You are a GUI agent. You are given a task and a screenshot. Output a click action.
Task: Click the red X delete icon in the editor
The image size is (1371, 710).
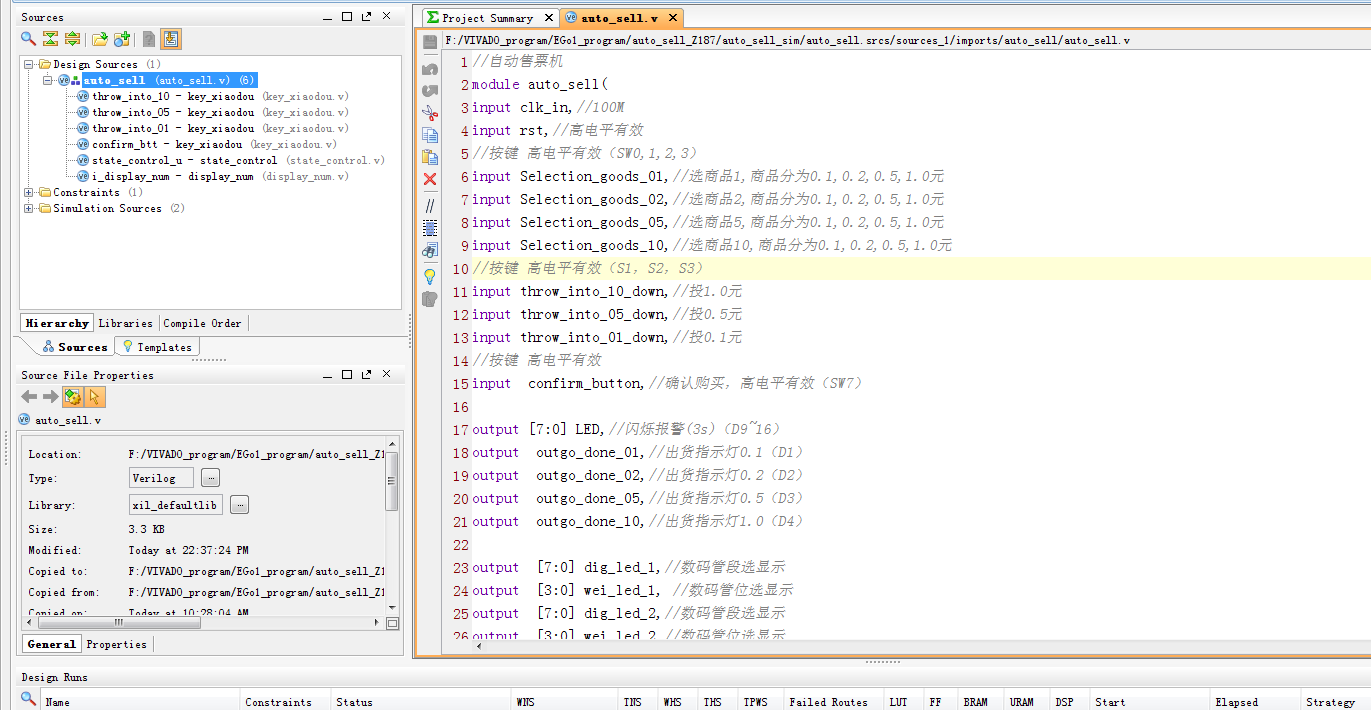(430, 179)
